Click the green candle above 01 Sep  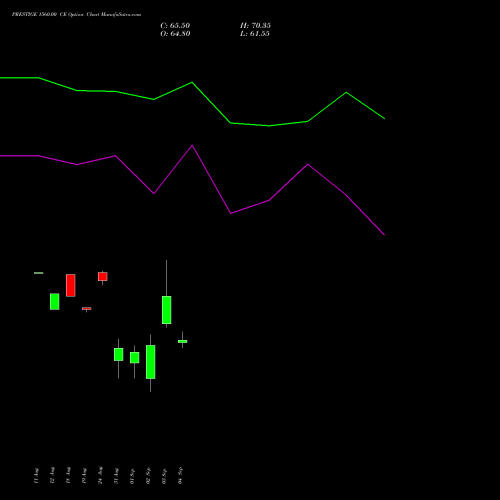[135, 358]
